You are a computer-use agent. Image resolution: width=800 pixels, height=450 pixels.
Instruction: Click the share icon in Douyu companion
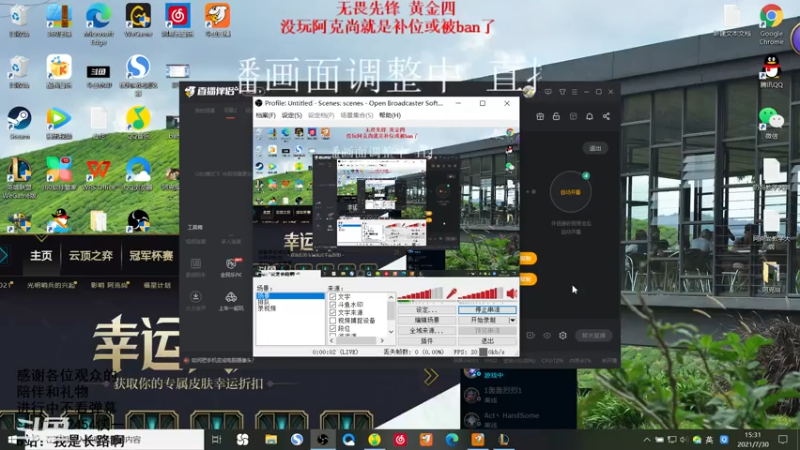606,116
